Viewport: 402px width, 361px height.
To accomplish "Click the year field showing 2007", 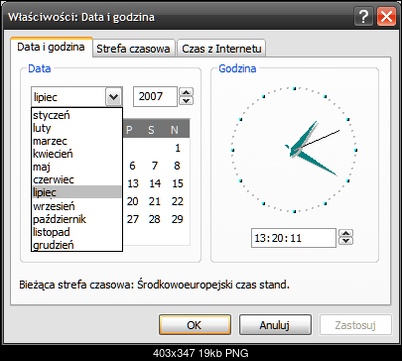I will click(x=155, y=97).
